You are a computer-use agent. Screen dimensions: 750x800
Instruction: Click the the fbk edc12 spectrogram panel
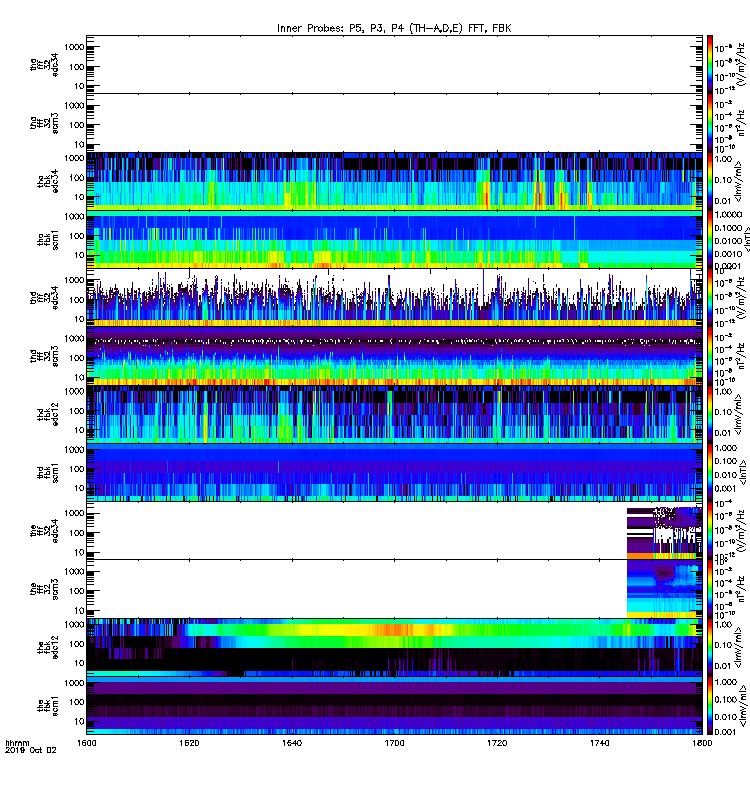[394, 647]
